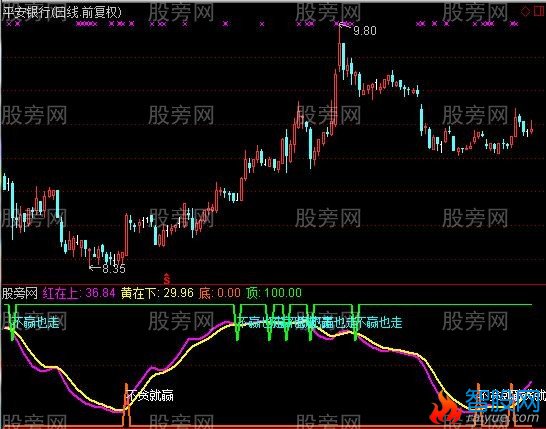Screen dimensions: 546x429
Task: Click the leftmost 不赢也走 sell signal label
Action: click(37, 323)
